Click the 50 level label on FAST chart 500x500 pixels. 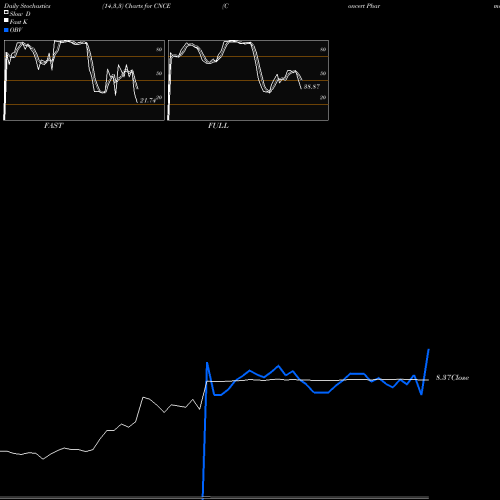pyautogui.click(x=159, y=73)
